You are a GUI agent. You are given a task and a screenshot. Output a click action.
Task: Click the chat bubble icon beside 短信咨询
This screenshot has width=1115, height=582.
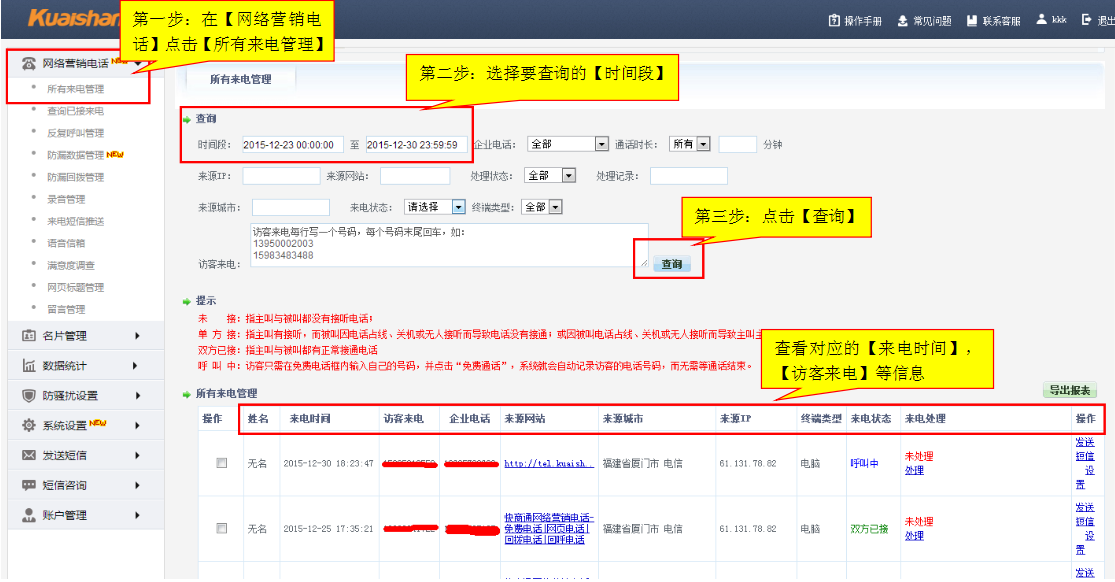[29, 486]
